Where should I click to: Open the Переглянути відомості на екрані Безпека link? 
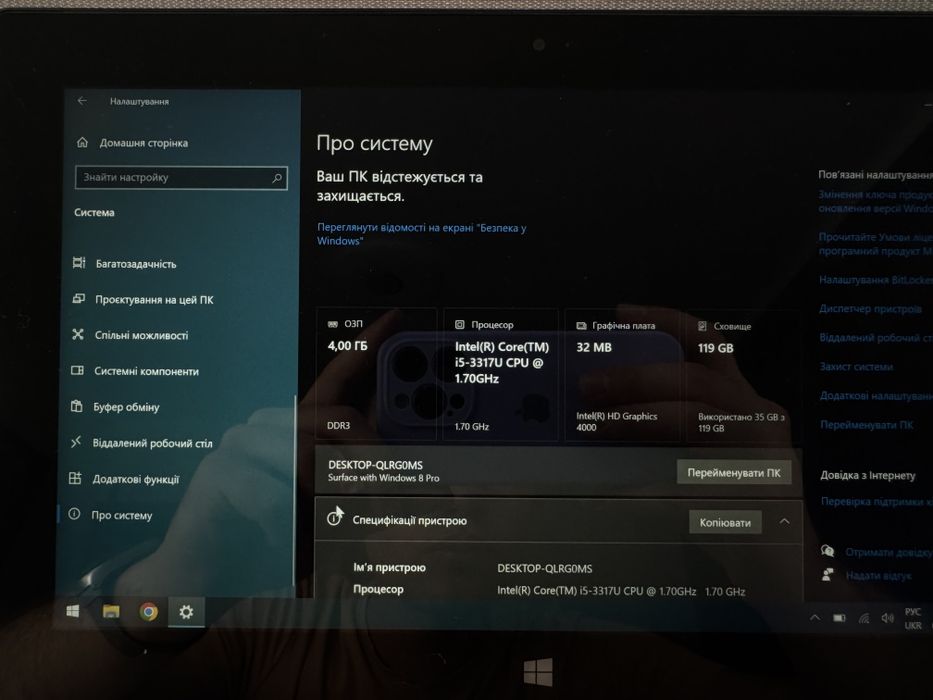click(421, 234)
